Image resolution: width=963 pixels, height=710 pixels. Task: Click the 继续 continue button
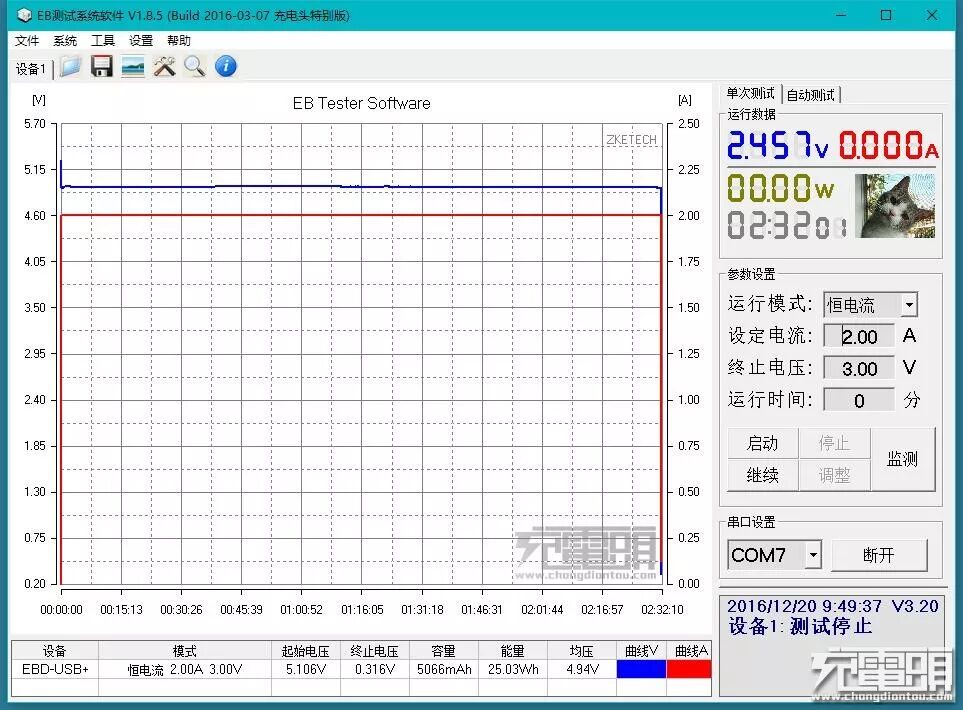[x=762, y=475]
